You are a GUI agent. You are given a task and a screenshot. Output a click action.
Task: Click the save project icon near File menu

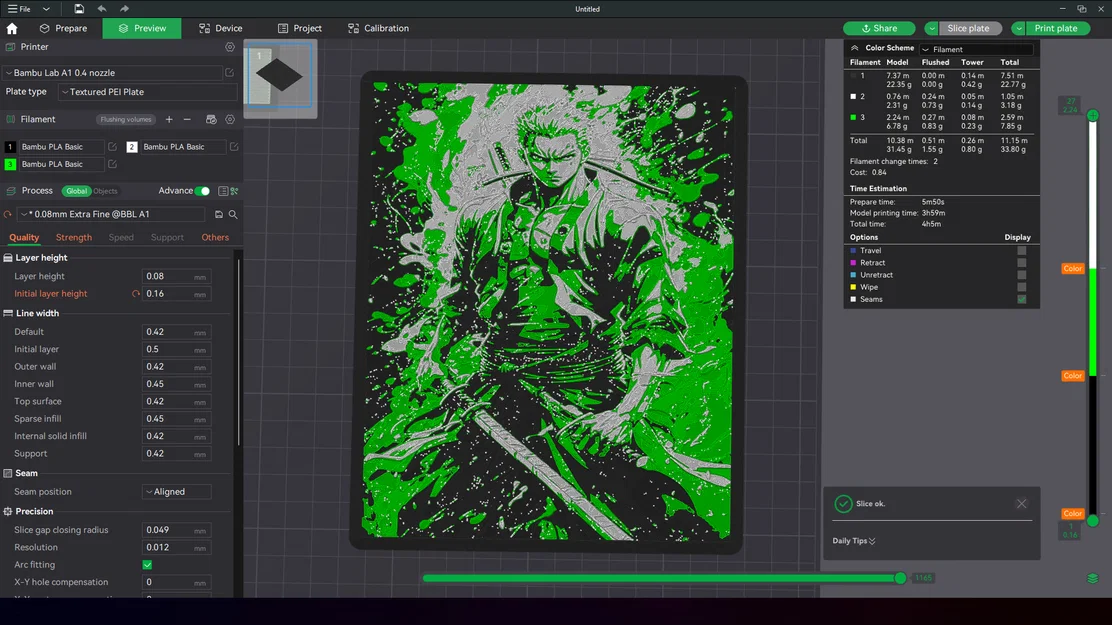pos(77,9)
